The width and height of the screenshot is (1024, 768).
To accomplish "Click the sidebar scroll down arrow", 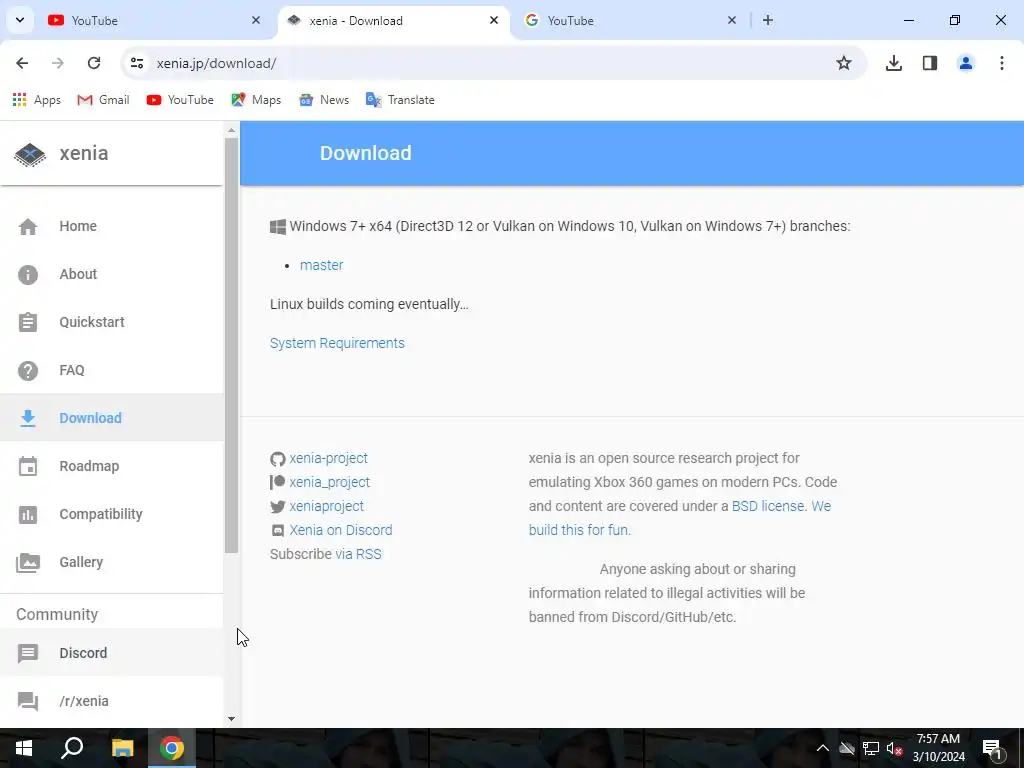I will click(x=231, y=719).
